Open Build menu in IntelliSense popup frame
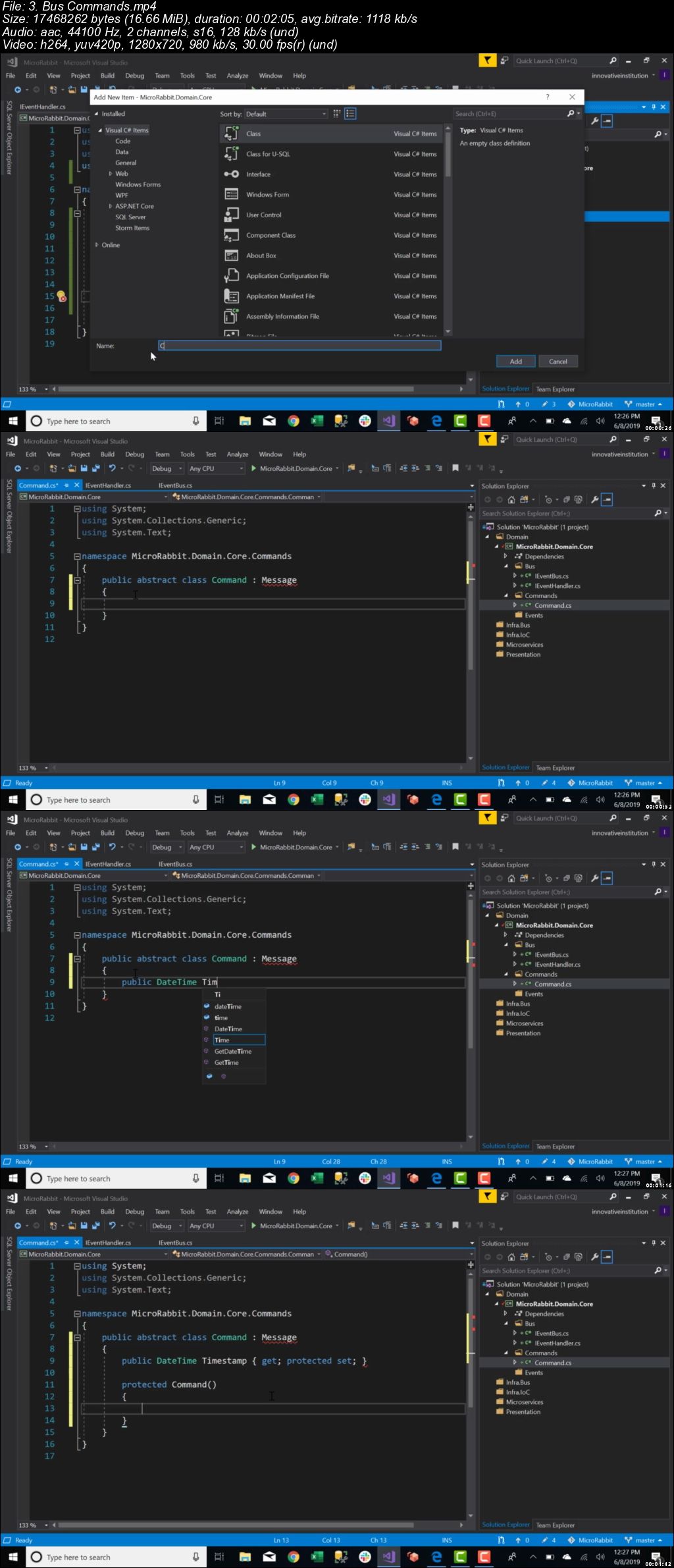This screenshot has width=674, height=1568. point(107,833)
